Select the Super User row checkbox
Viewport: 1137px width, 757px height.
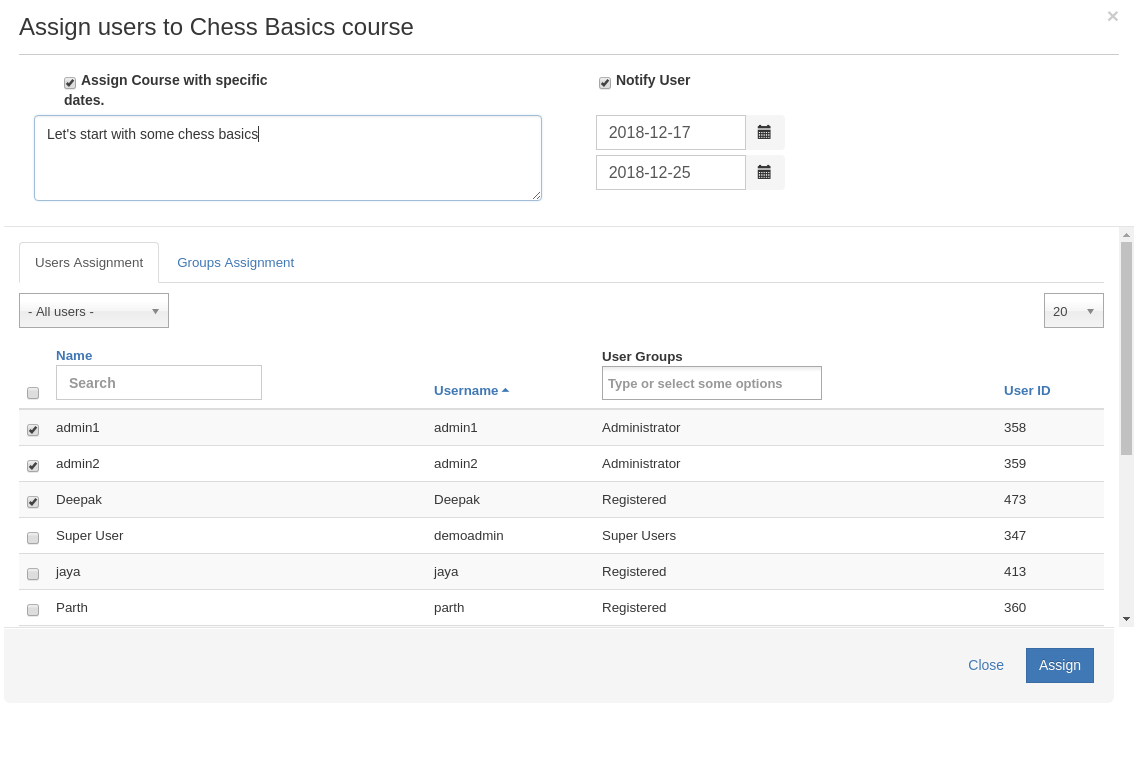tap(33, 538)
